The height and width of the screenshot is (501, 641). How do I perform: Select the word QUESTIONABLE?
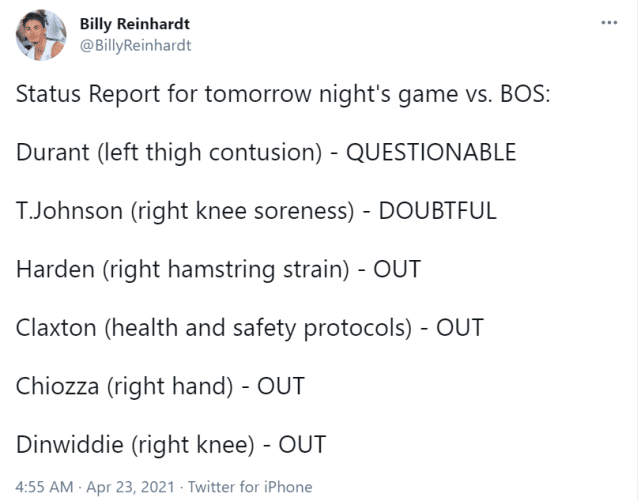(431, 153)
